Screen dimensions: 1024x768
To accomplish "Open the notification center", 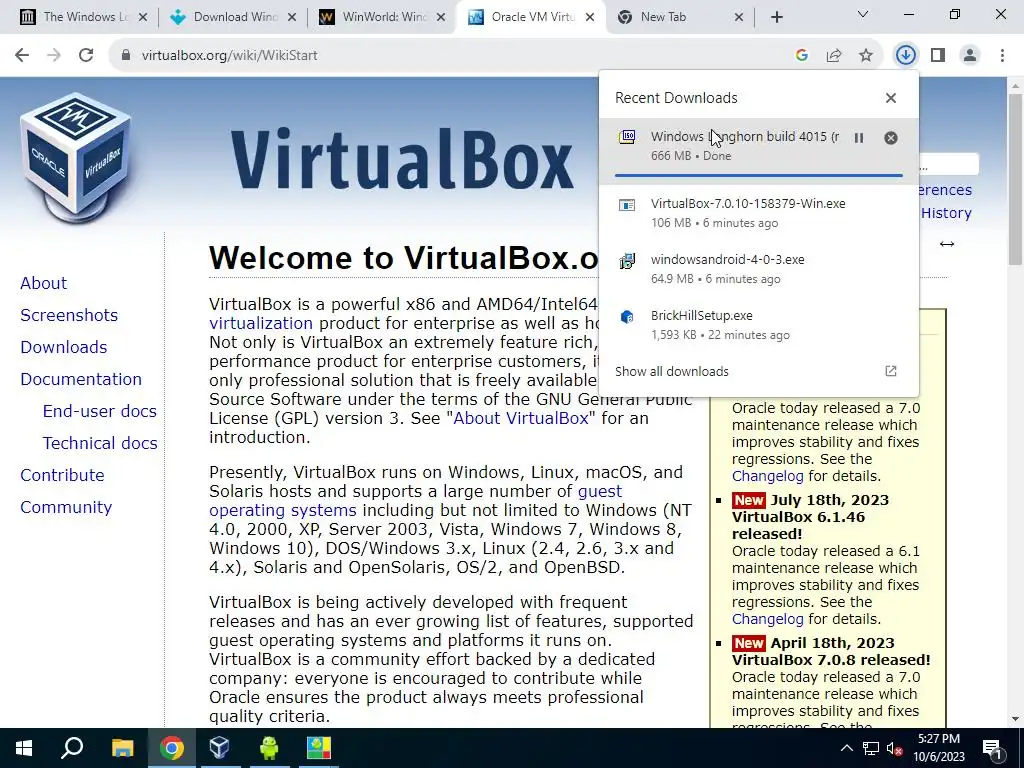I will [x=993, y=748].
